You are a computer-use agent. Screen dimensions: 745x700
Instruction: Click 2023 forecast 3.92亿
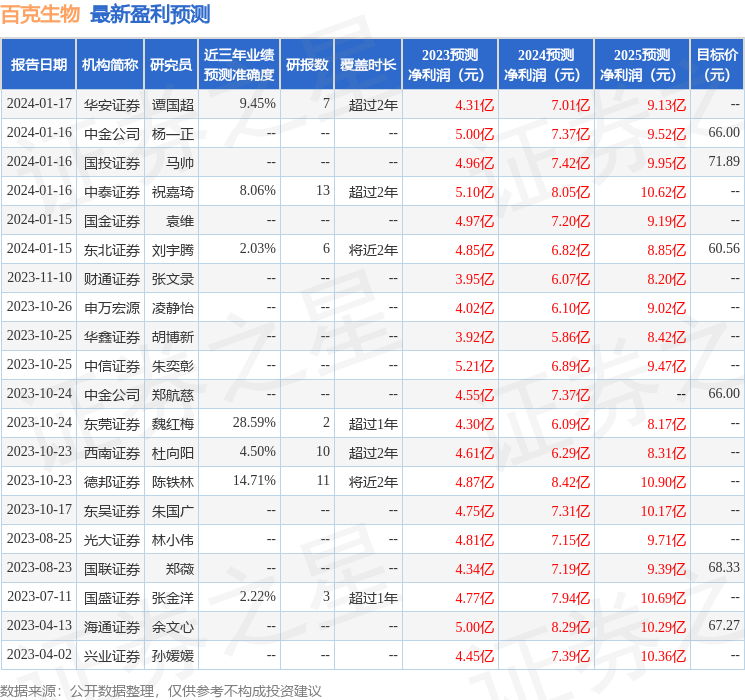coord(475,337)
